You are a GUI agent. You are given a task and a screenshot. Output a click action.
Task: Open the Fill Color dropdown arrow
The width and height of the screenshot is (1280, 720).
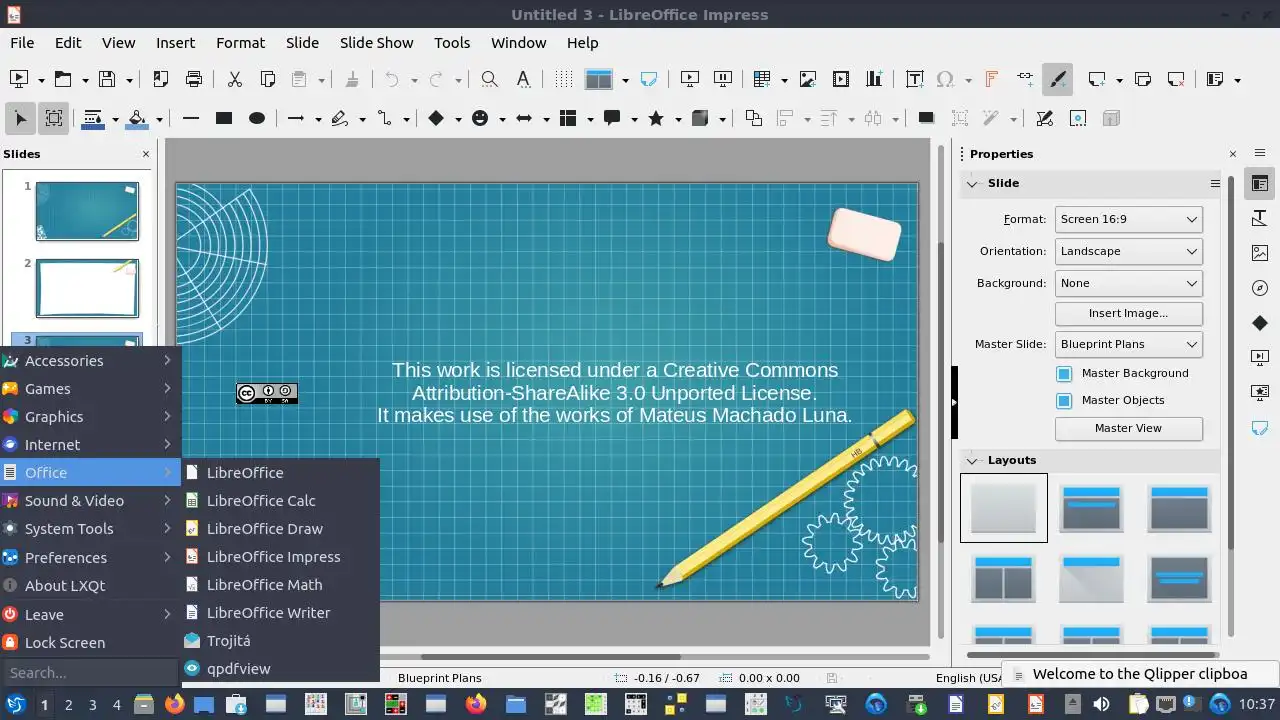click(x=159, y=119)
